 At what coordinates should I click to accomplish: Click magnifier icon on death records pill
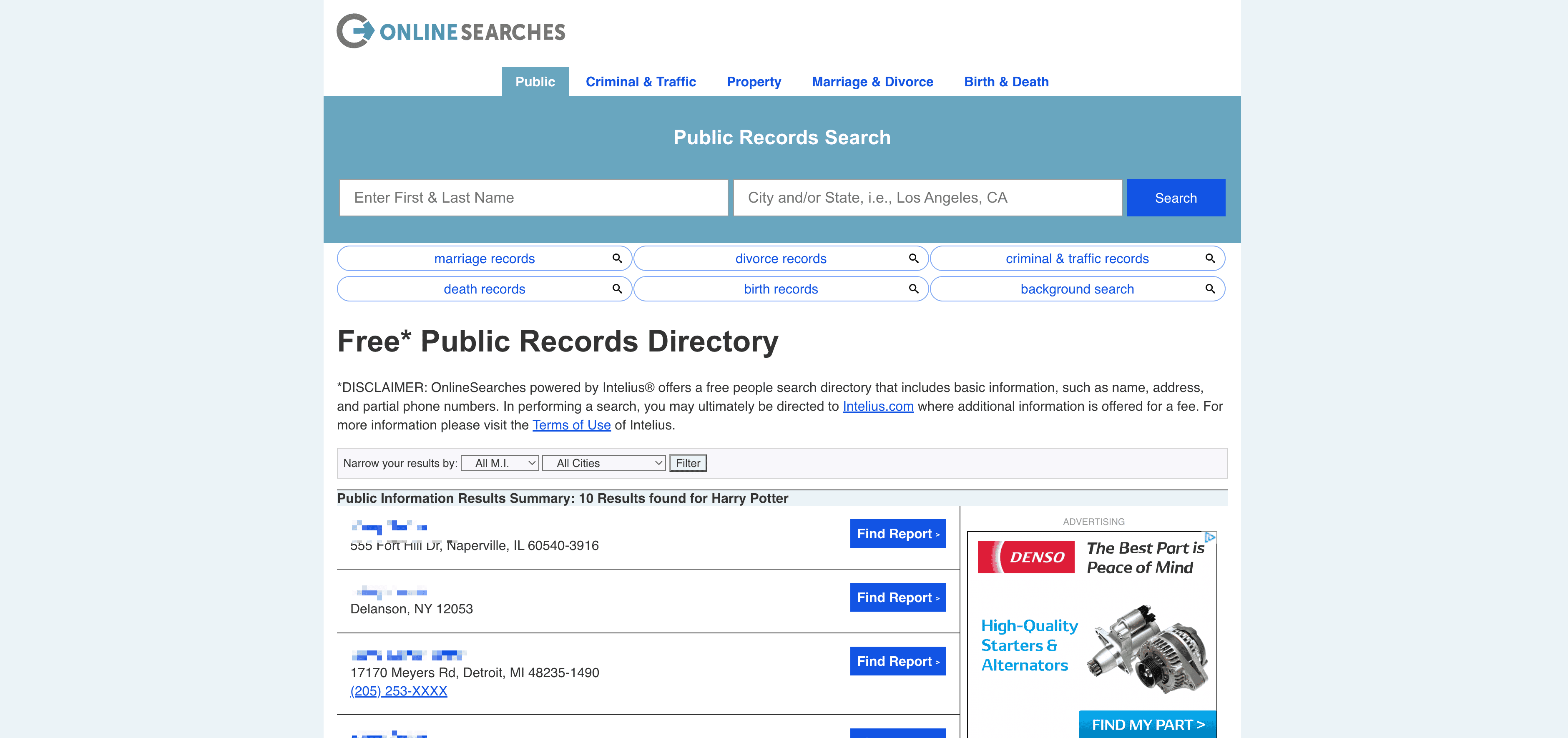[617, 289]
